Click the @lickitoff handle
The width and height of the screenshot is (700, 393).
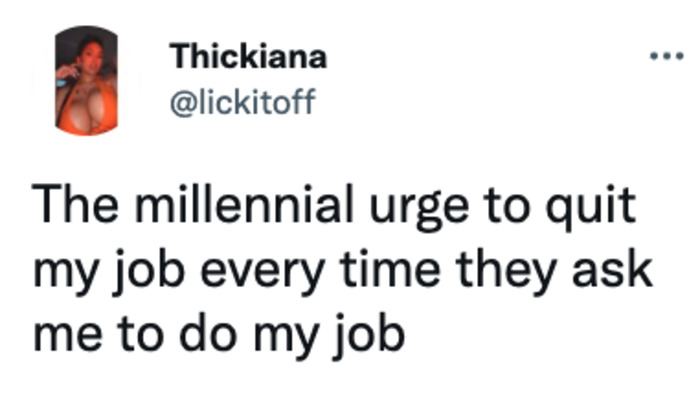click(243, 103)
